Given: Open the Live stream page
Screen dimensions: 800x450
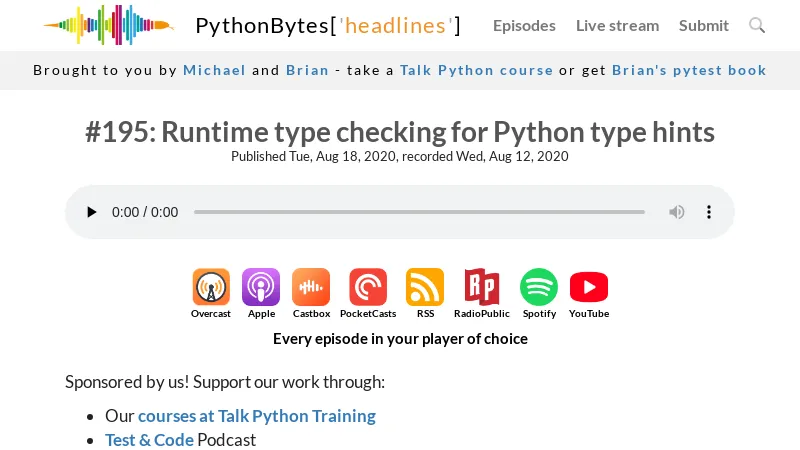Looking at the screenshot, I should point(617,25).
